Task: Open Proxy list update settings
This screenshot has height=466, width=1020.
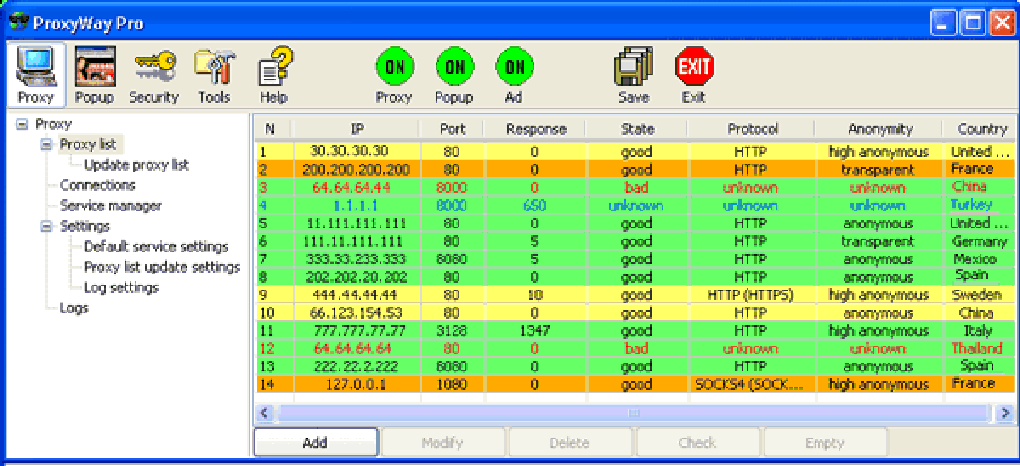Action: click(x=162, y=267)
